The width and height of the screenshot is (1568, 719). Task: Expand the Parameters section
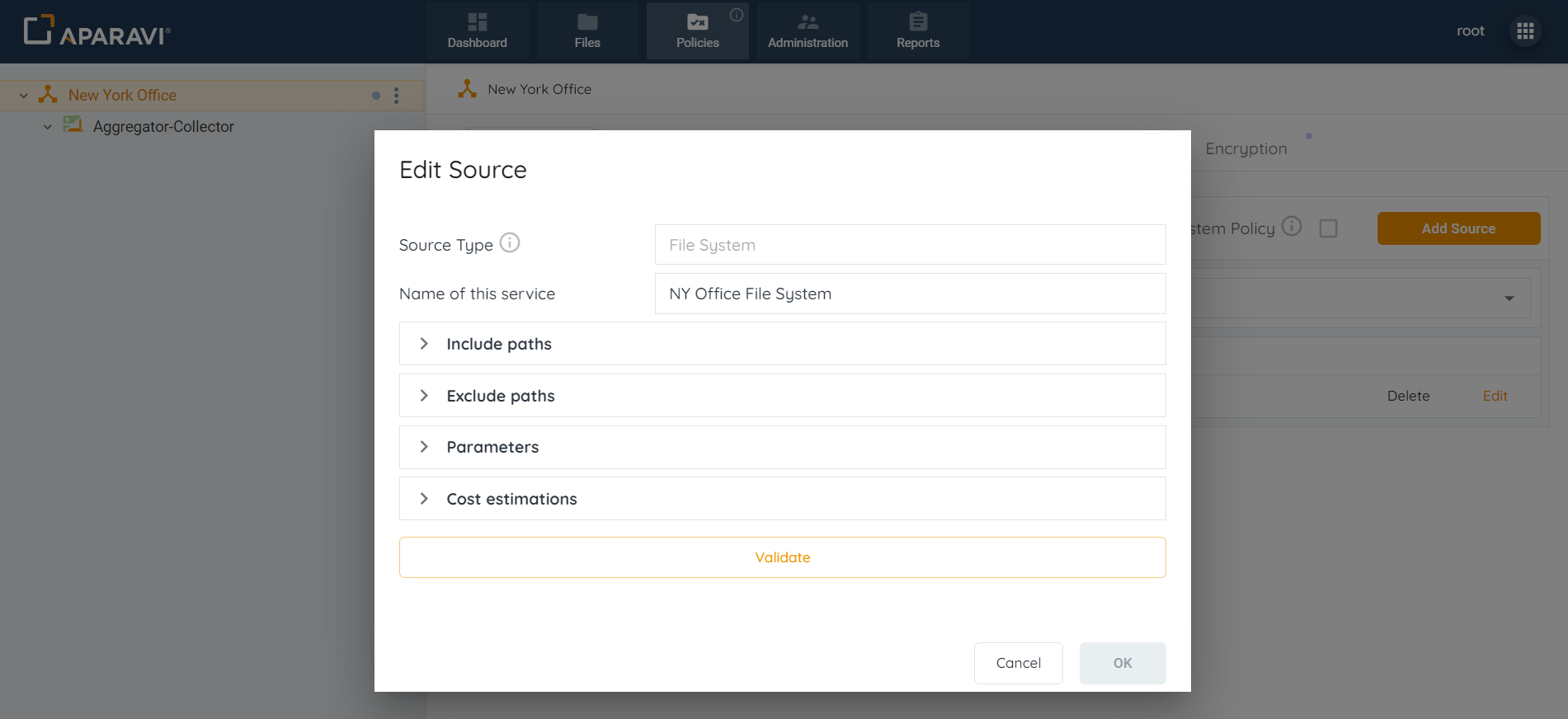424,447
